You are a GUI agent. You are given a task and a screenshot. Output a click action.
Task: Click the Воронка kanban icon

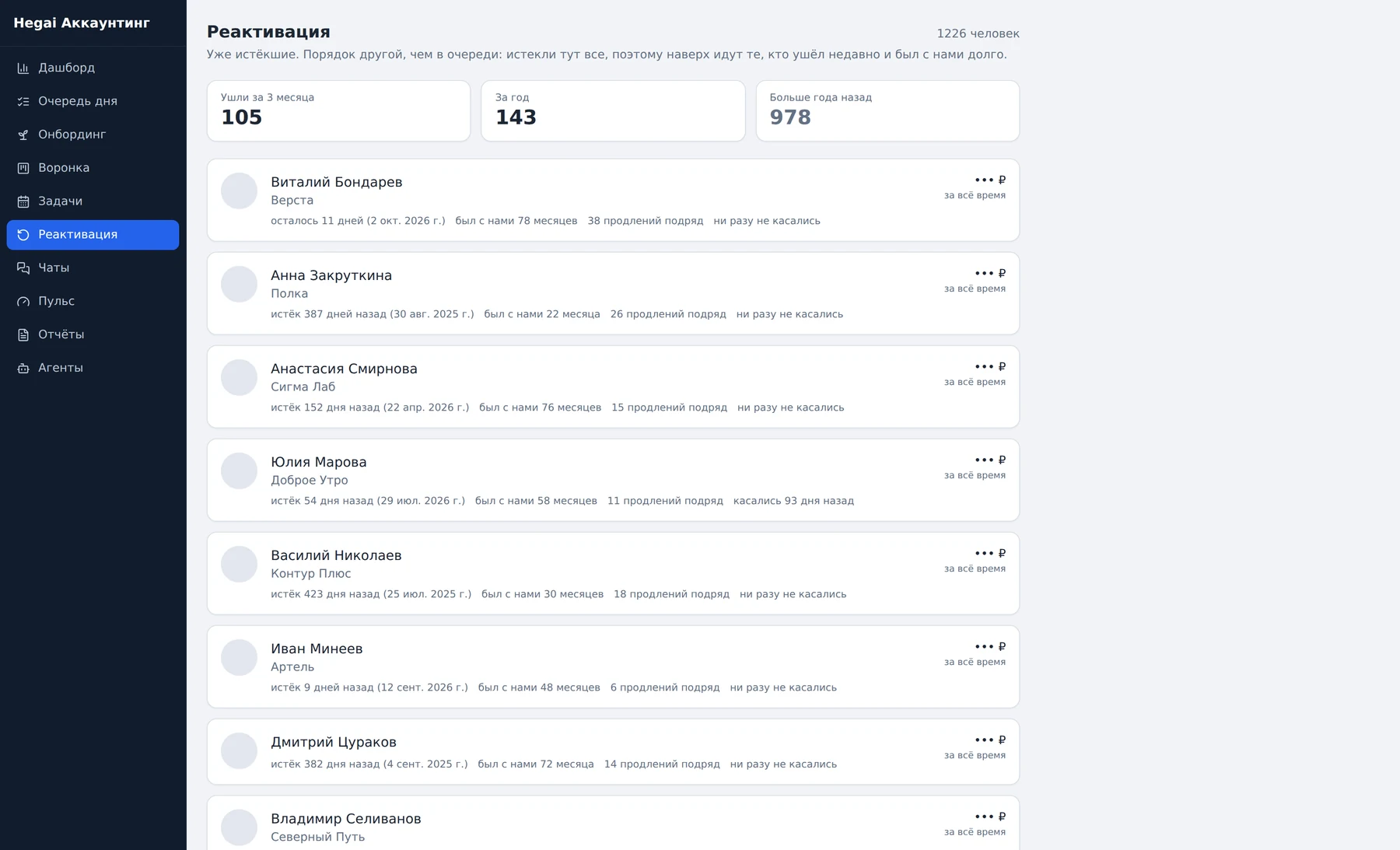pos(23,168)
